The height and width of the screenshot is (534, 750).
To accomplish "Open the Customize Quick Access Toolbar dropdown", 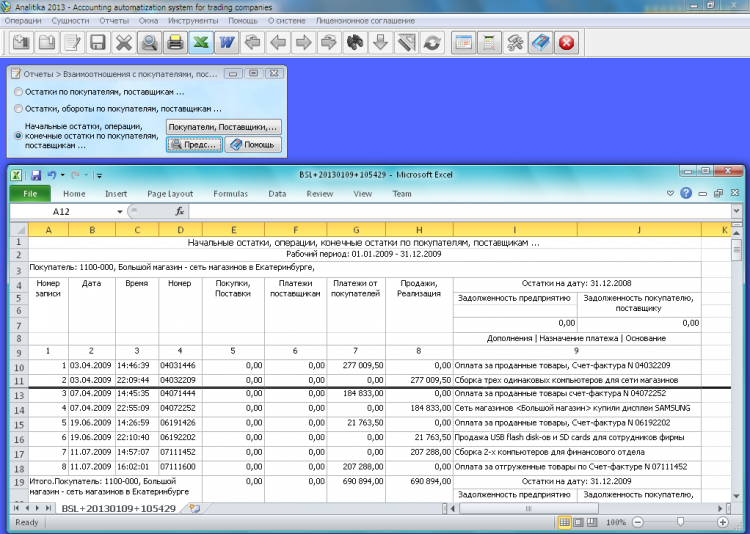I will 100,175.
